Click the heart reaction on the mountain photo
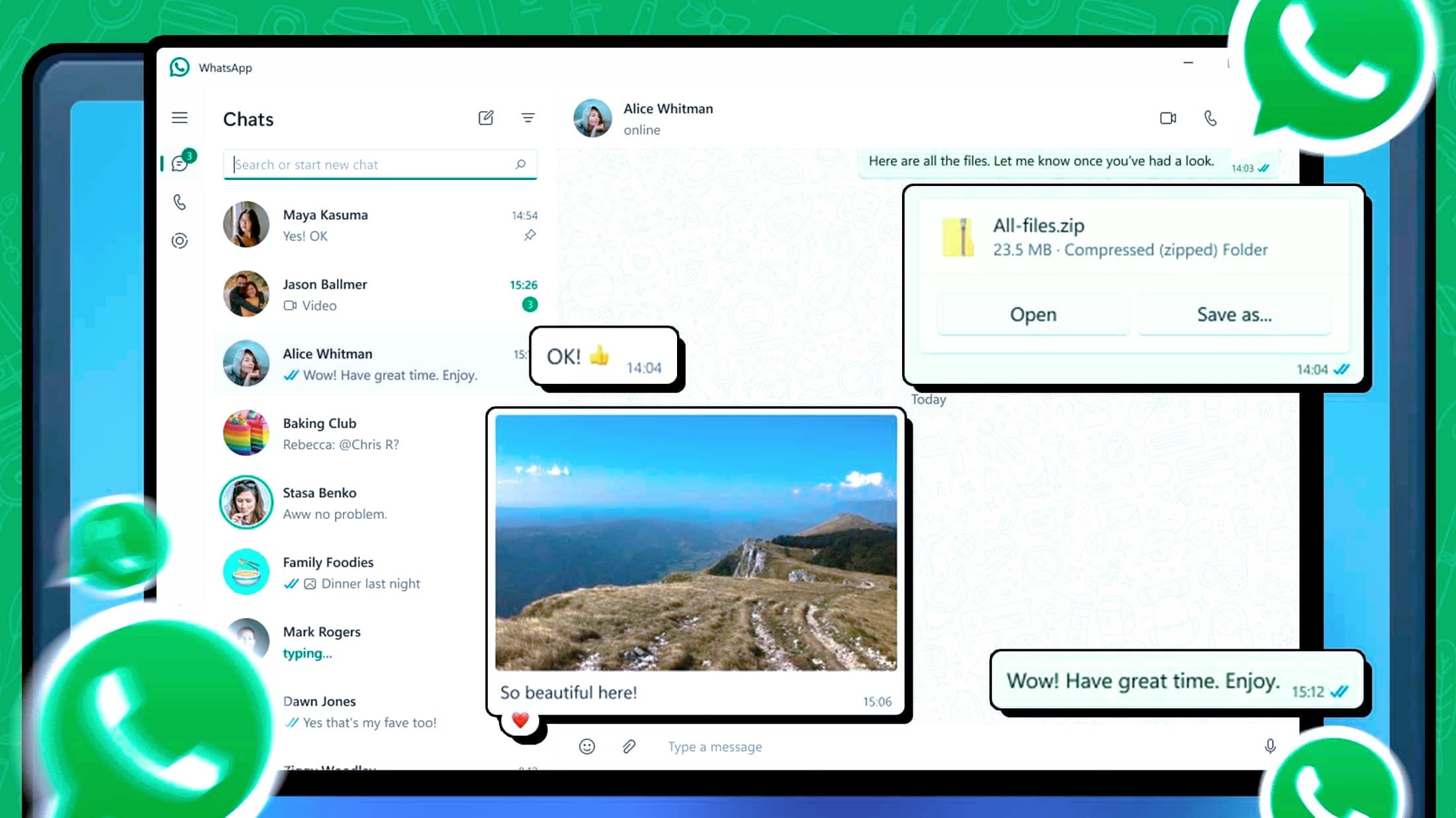The height and width of the screenshot is (818, 1456). (520, 719)
